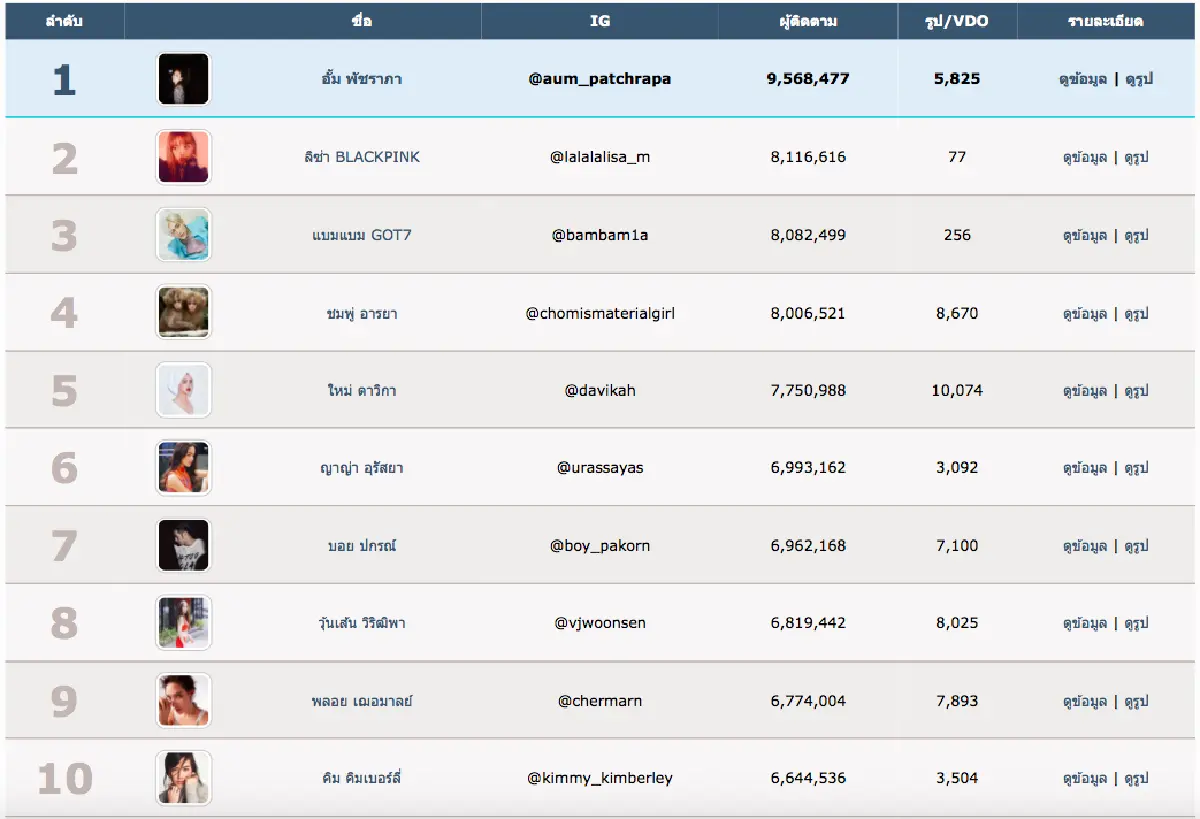Click the ดูข้อมูล link for rank 2
Image resolution: width=1200 pixels, height=819 pixels.
[1084, 157]
